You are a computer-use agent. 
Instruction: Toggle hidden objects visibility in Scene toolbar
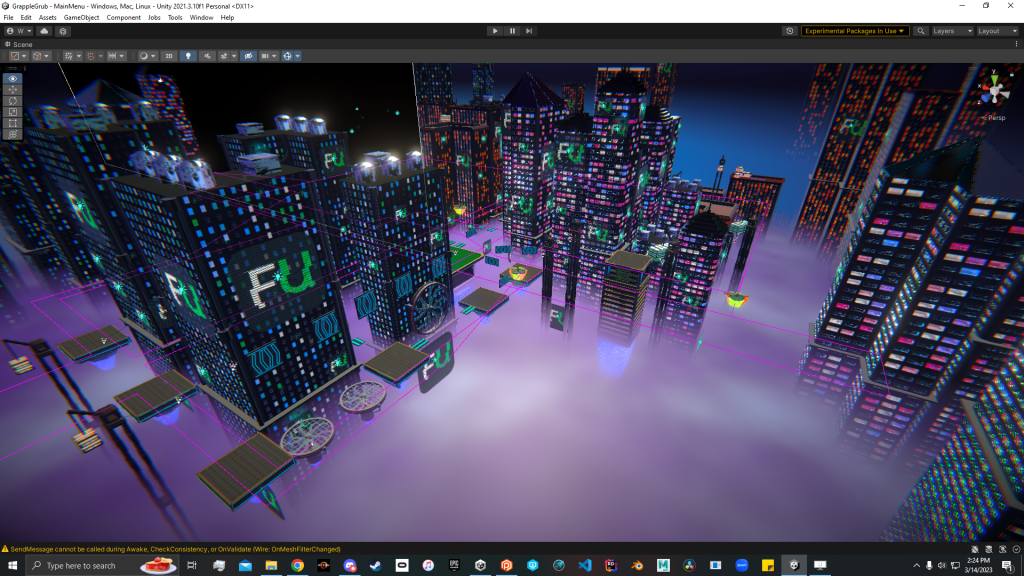[247, 56]
